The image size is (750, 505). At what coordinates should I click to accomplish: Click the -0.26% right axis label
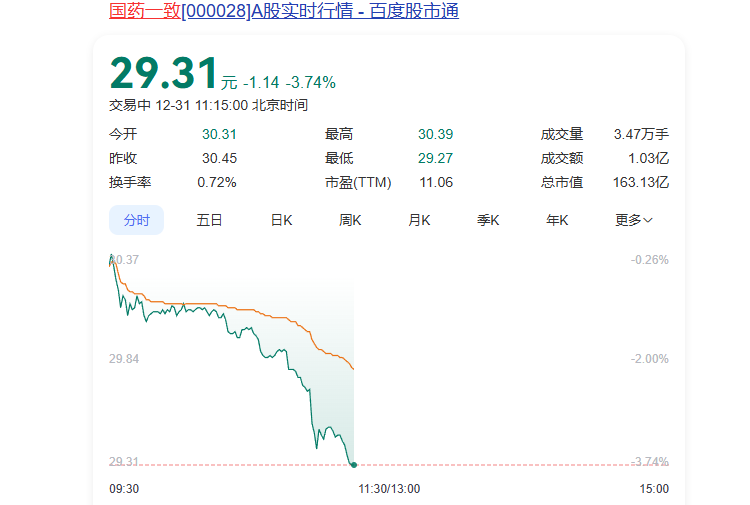point(650,260)
